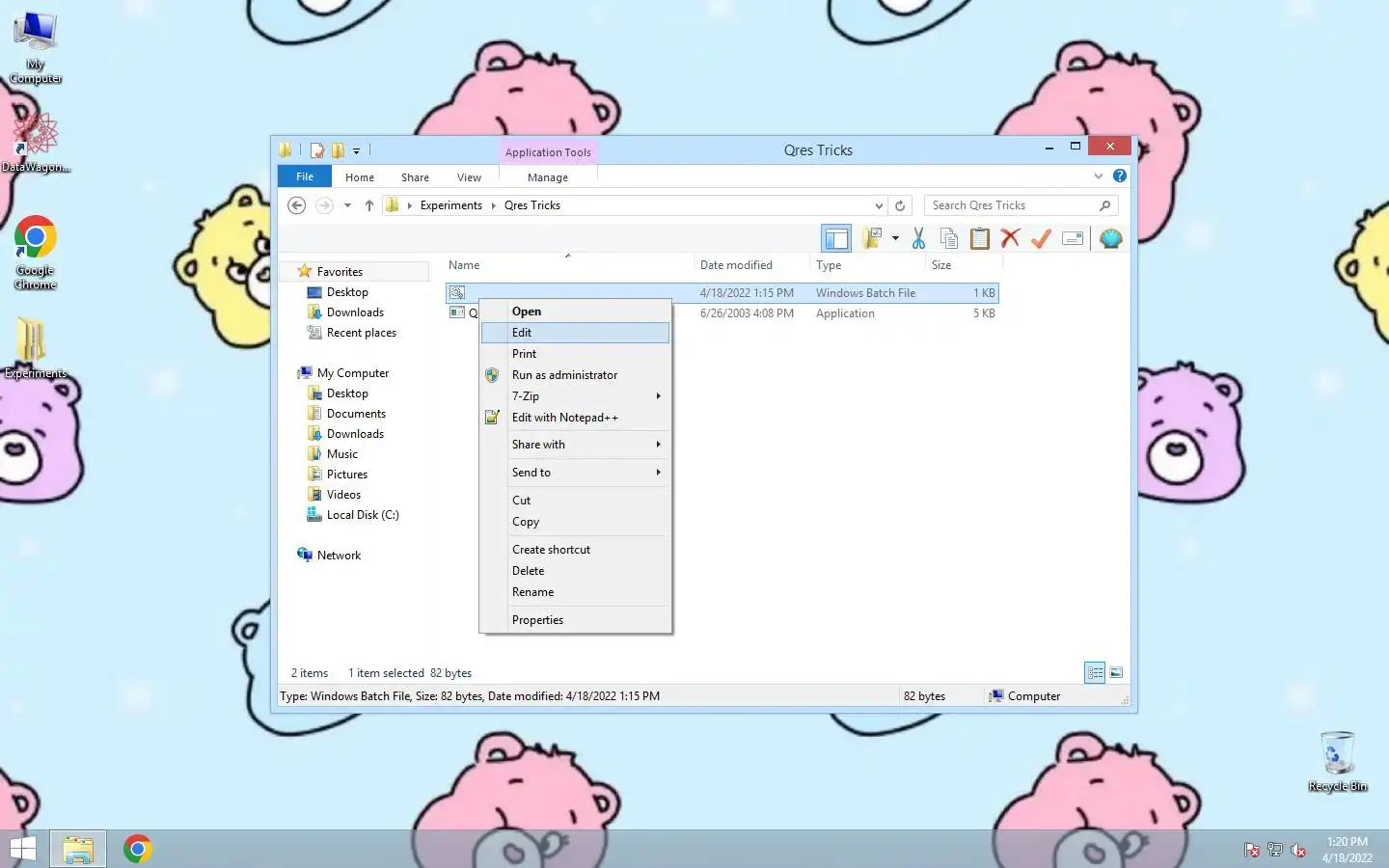Select Create shortcut in context menu
The width and height of the screenshot is (1389, 868).
(576, 550)
